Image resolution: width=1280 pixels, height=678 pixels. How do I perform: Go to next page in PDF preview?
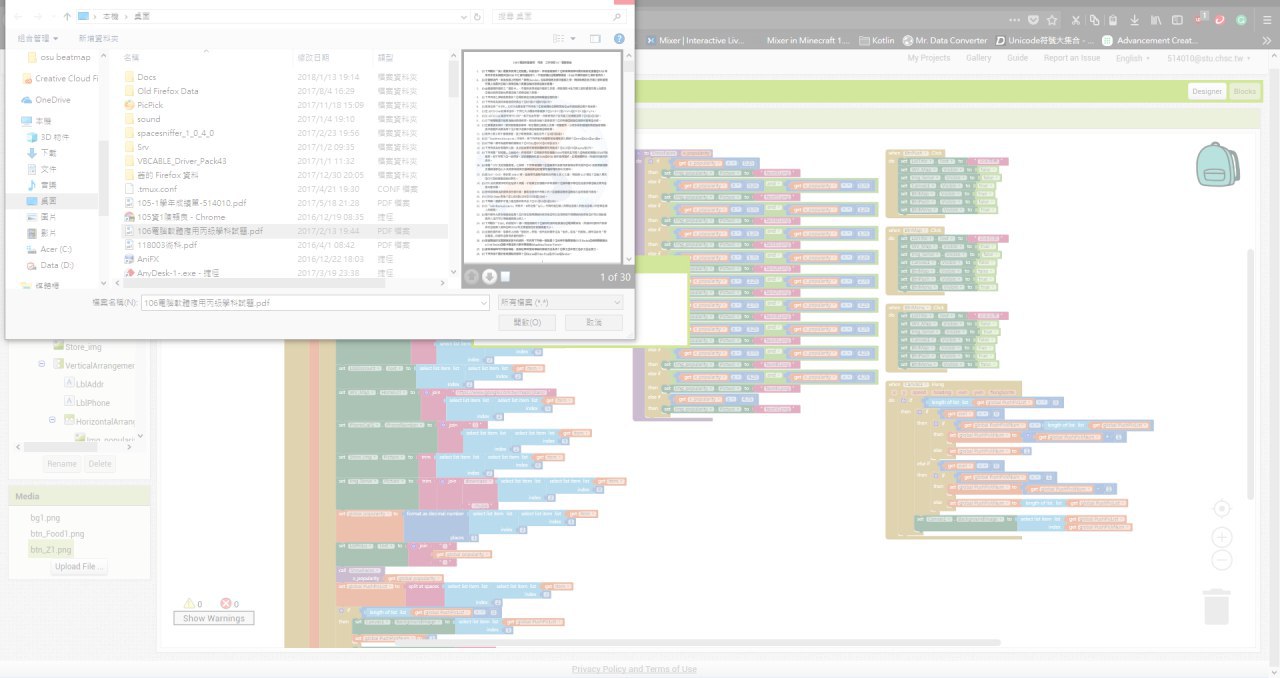point(490,277)
